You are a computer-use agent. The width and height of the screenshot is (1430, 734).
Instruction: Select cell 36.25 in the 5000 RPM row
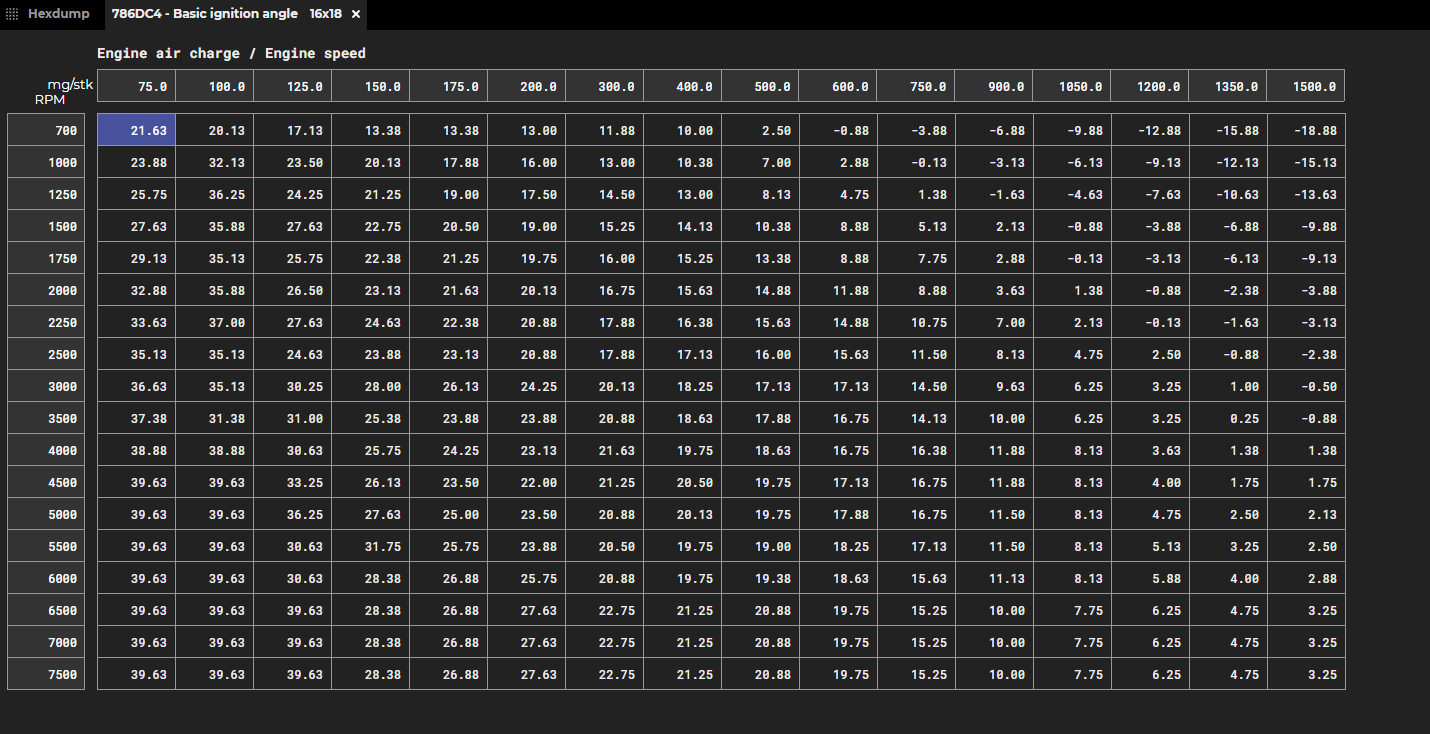click(x=292, y=514)
